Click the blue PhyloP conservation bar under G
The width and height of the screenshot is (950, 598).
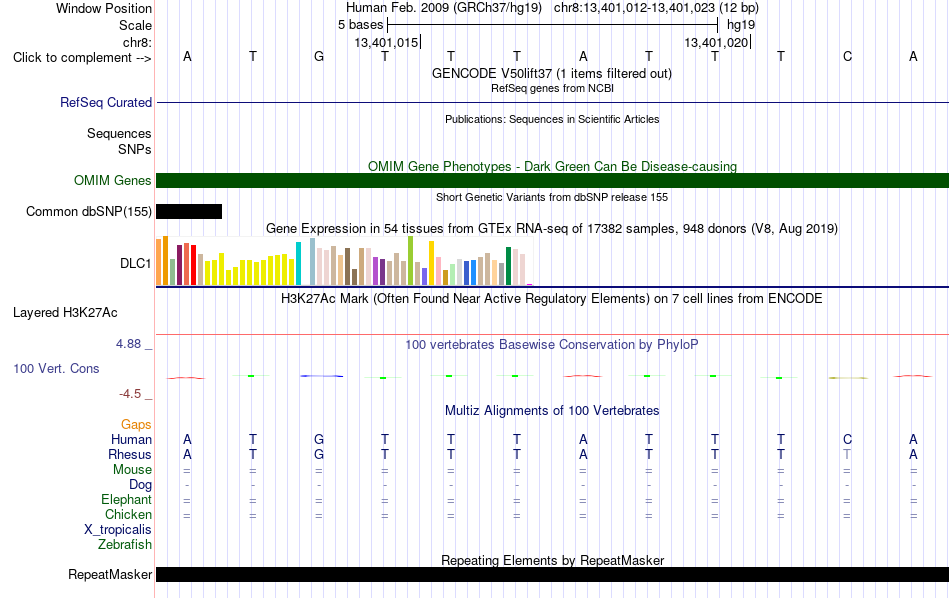point(321,376)
